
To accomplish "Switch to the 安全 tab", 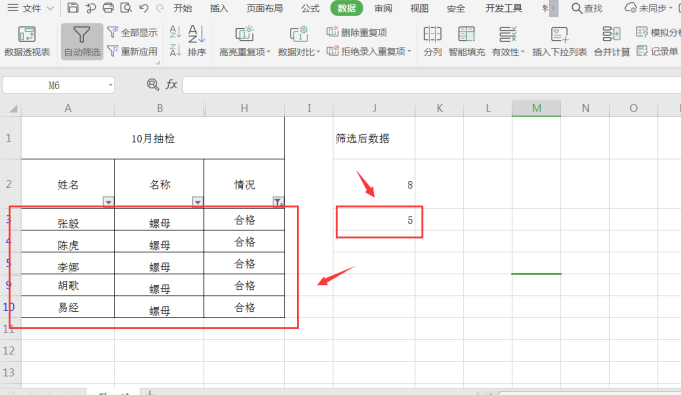I will [x=456, y=8].
